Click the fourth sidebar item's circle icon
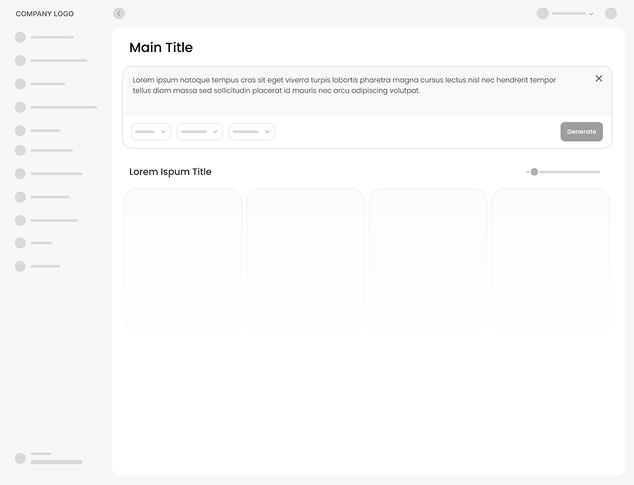634x485 pixels. [20, 107]
